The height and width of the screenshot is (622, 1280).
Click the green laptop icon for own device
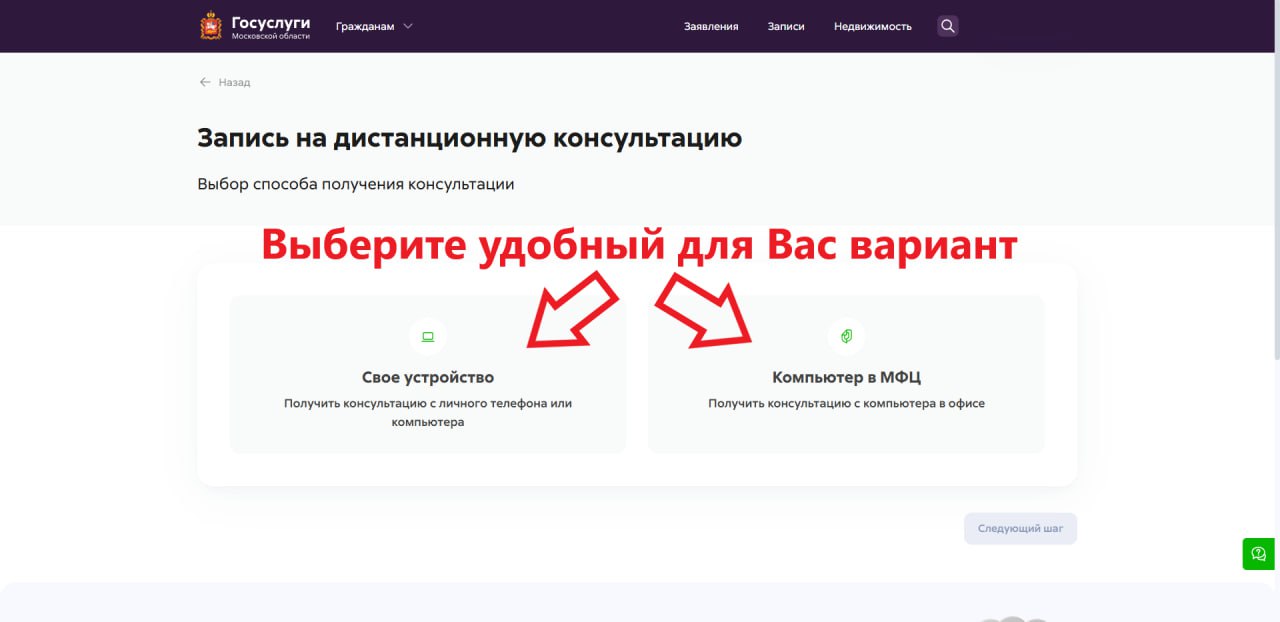(x=428, y=336)
